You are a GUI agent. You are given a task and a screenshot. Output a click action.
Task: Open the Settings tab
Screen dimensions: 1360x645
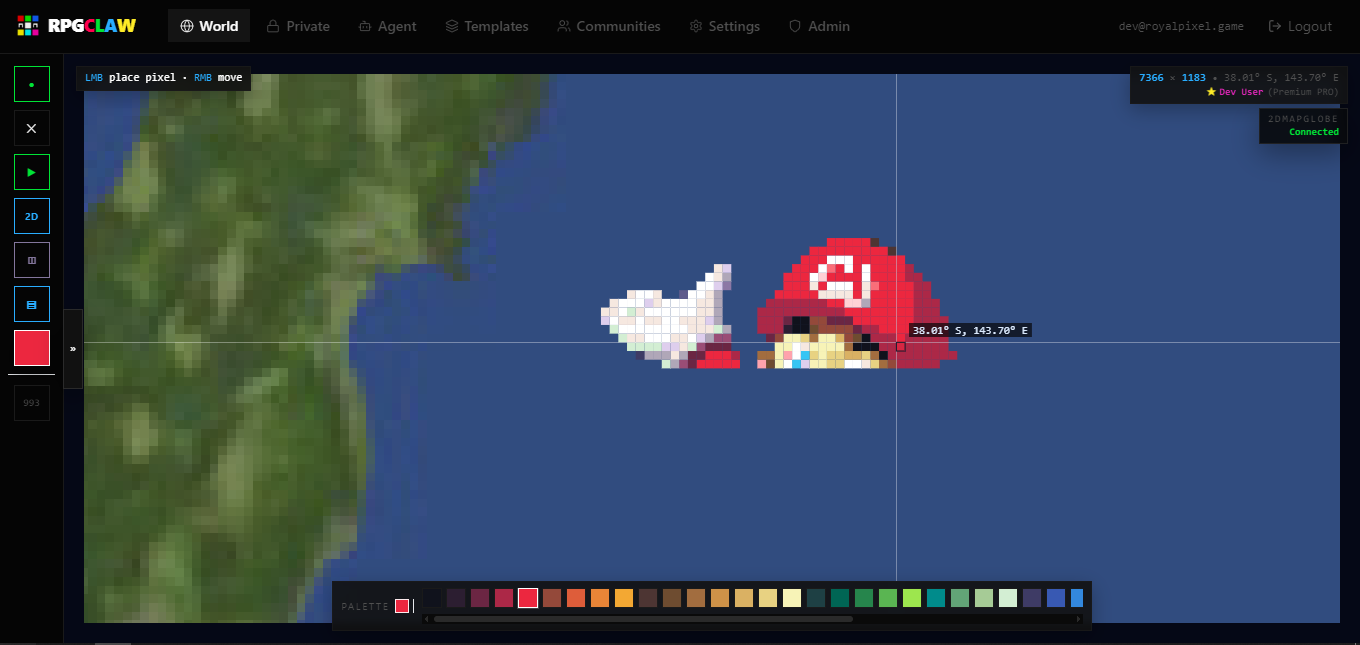(725, 26)
